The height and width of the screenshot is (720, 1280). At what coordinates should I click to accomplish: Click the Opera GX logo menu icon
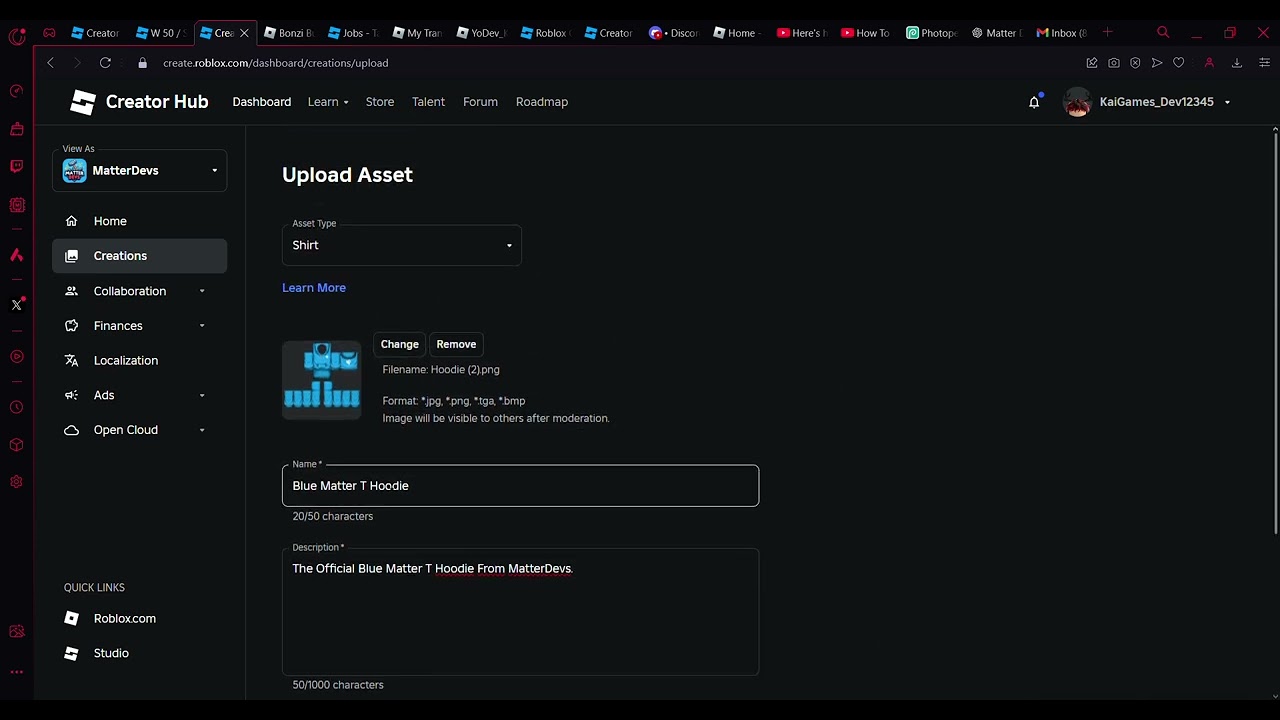coord(17,37)
